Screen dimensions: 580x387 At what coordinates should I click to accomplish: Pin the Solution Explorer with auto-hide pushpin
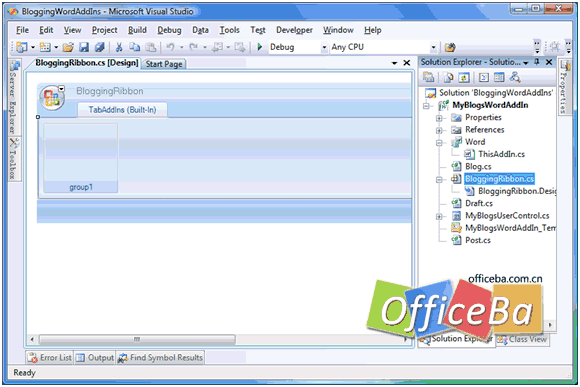(x=537, y=62)
